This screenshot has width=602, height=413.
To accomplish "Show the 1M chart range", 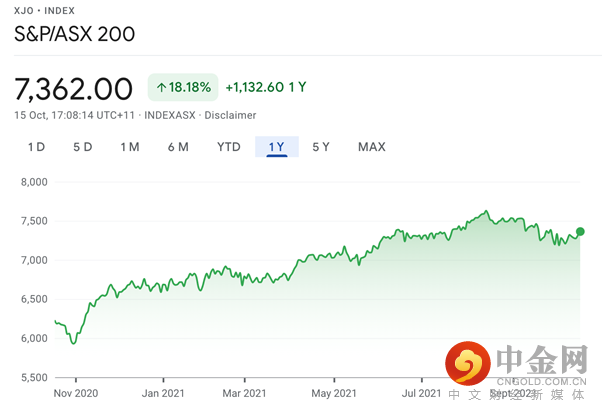I will pos(130,148).
